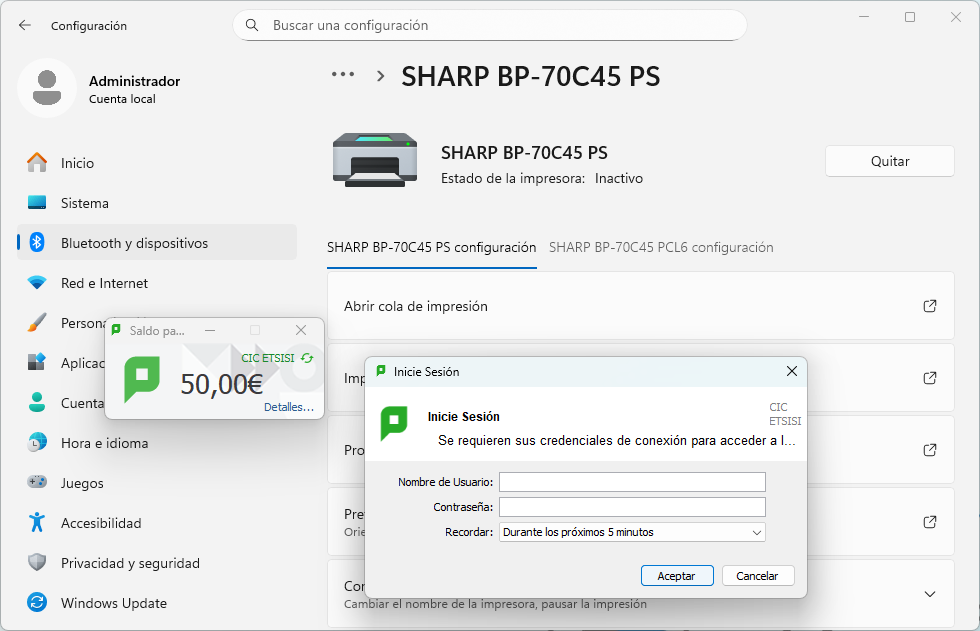Click the SHARP printer device image

click(375, 160)
